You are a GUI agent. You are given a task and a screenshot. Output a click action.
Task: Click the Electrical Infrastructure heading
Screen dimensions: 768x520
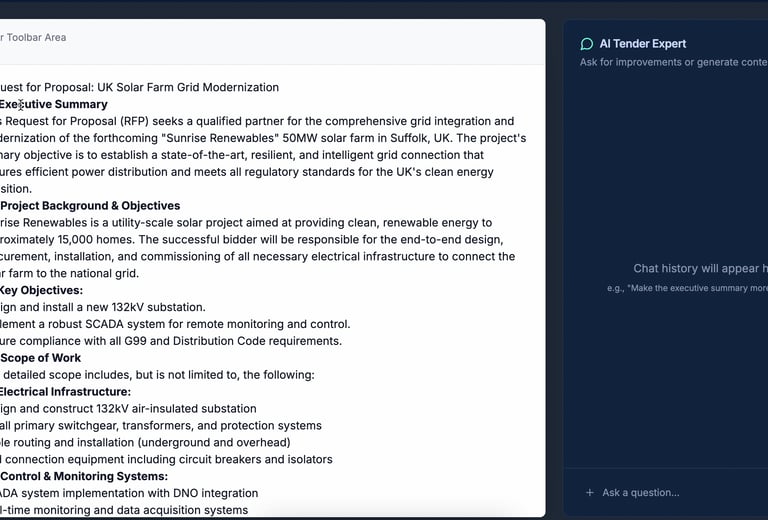66,392
